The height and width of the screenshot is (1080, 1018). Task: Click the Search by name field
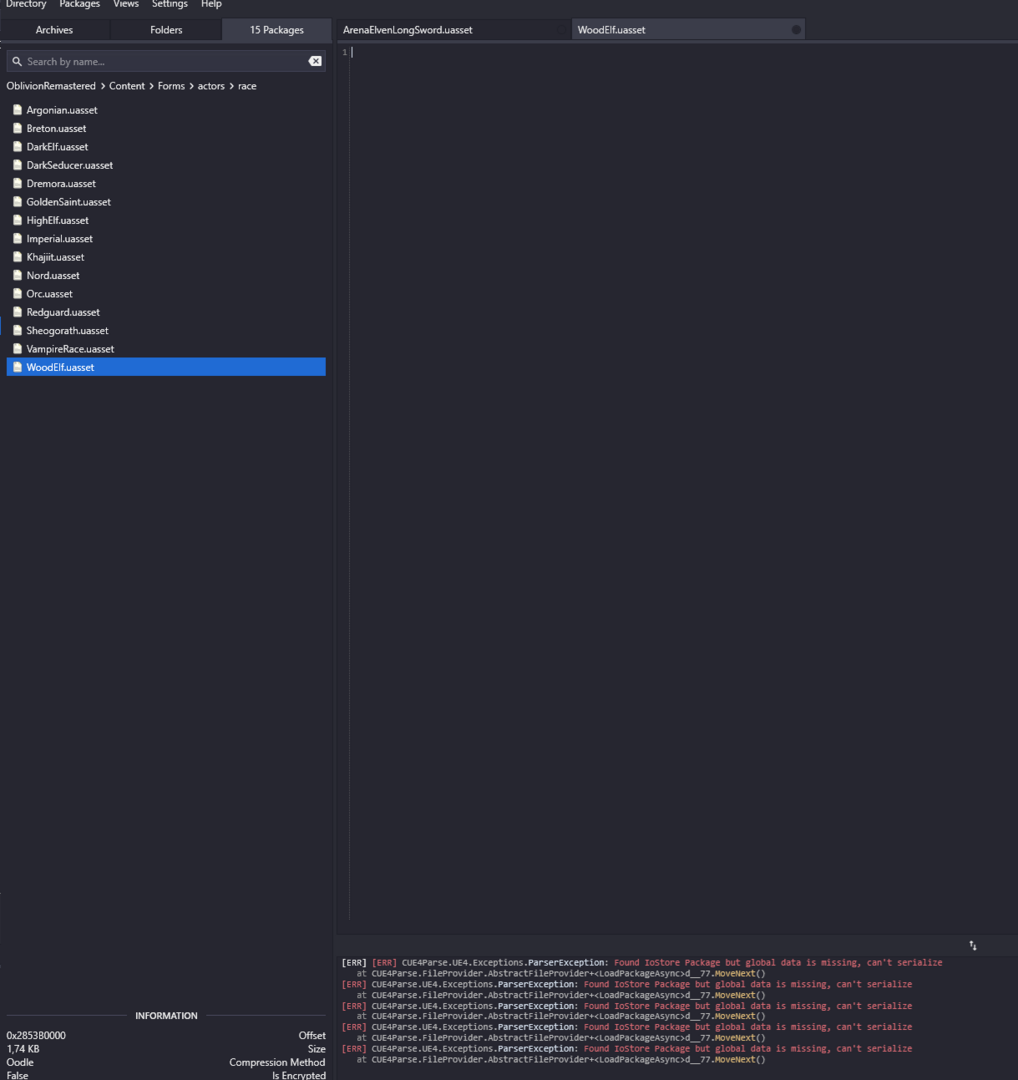pyautogui.click(x=165, y=61)
